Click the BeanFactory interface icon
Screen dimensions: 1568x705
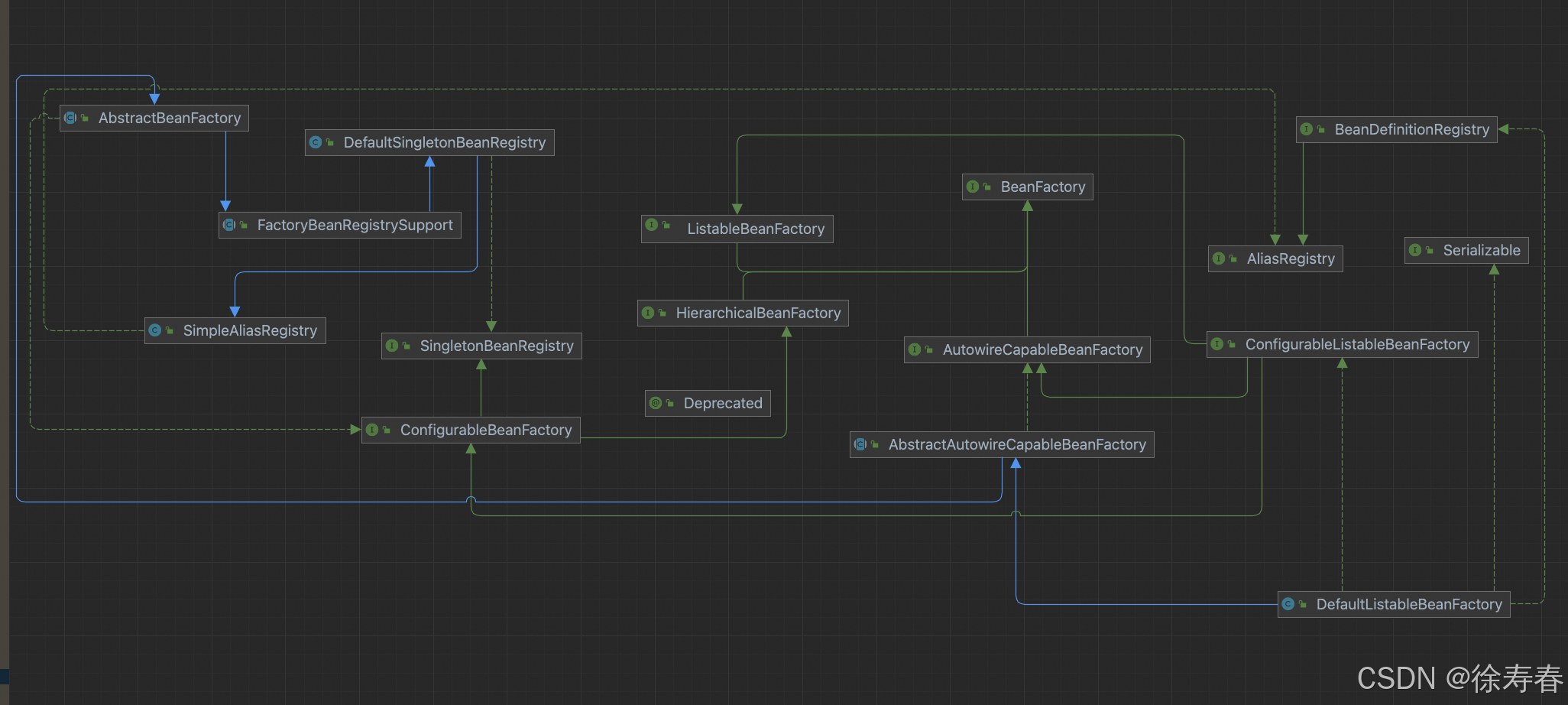tap(973, 187)
